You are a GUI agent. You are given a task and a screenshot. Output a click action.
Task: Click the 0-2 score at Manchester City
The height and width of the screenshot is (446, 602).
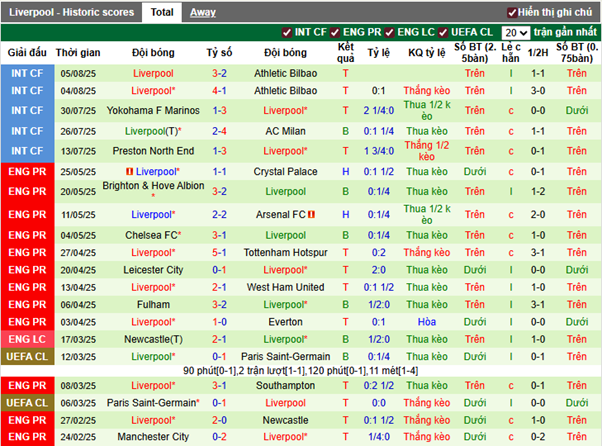pos(219,437)
